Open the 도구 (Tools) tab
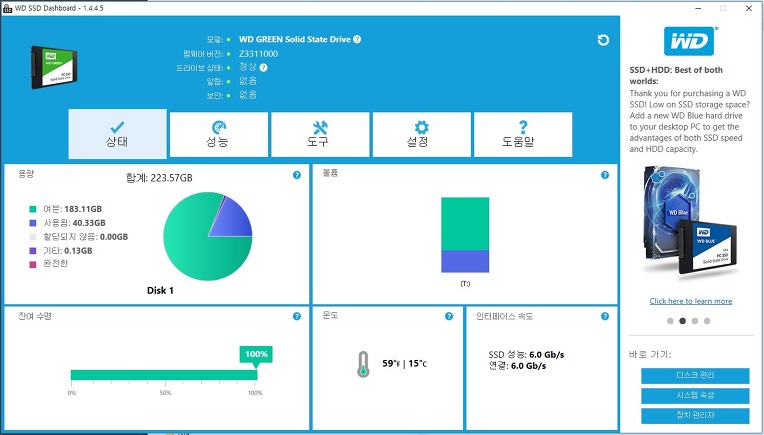The height and width of the screenshot is (435, 764). pyautogui.click(x=320, y=134)
